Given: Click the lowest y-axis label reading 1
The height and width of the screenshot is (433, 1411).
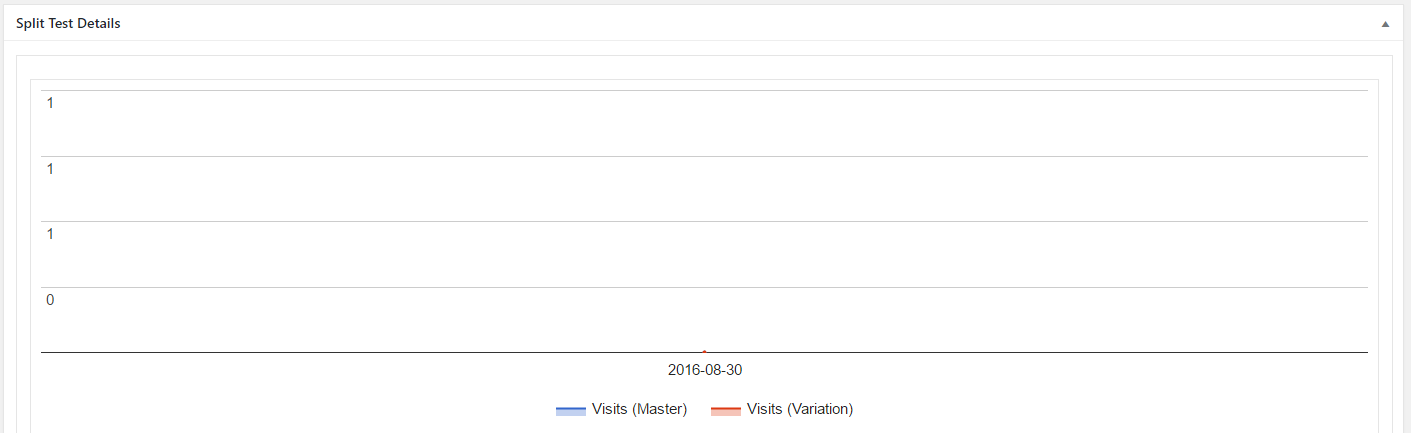Looking at the screenshot, I should tap(50, 234).
